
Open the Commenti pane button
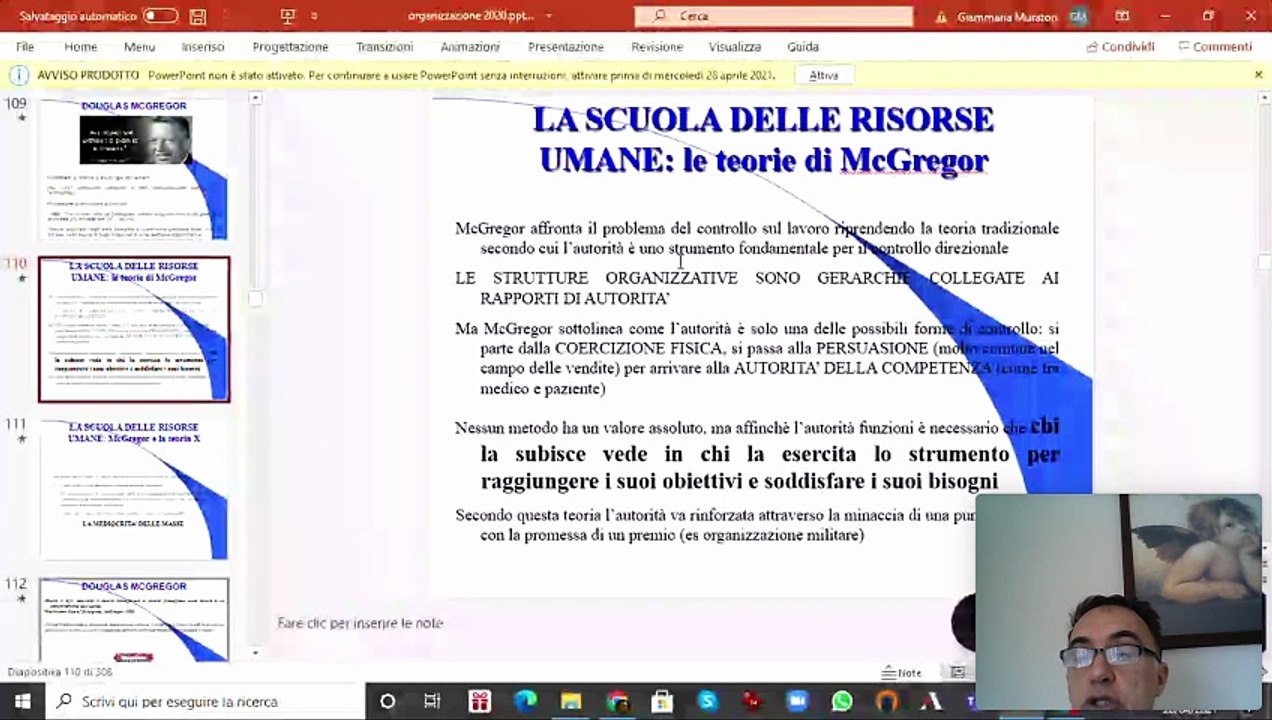1214,47
